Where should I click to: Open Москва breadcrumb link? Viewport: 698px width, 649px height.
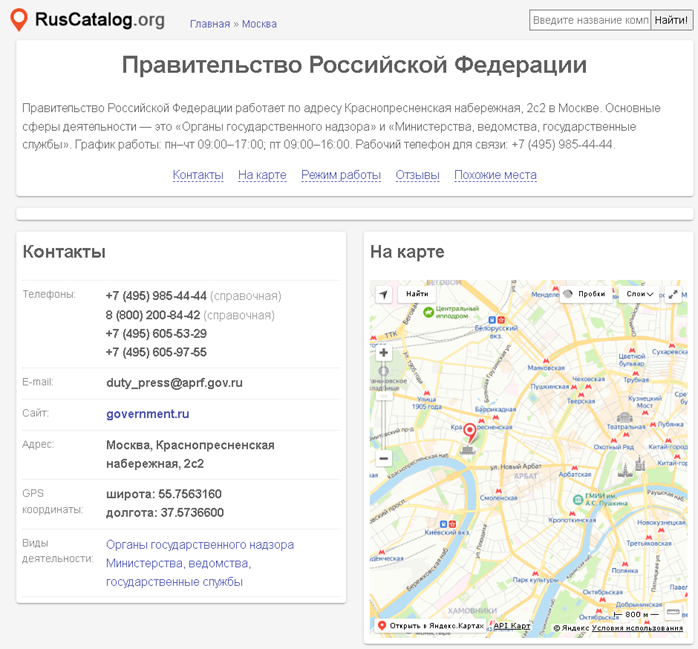[x=259, y=24]
